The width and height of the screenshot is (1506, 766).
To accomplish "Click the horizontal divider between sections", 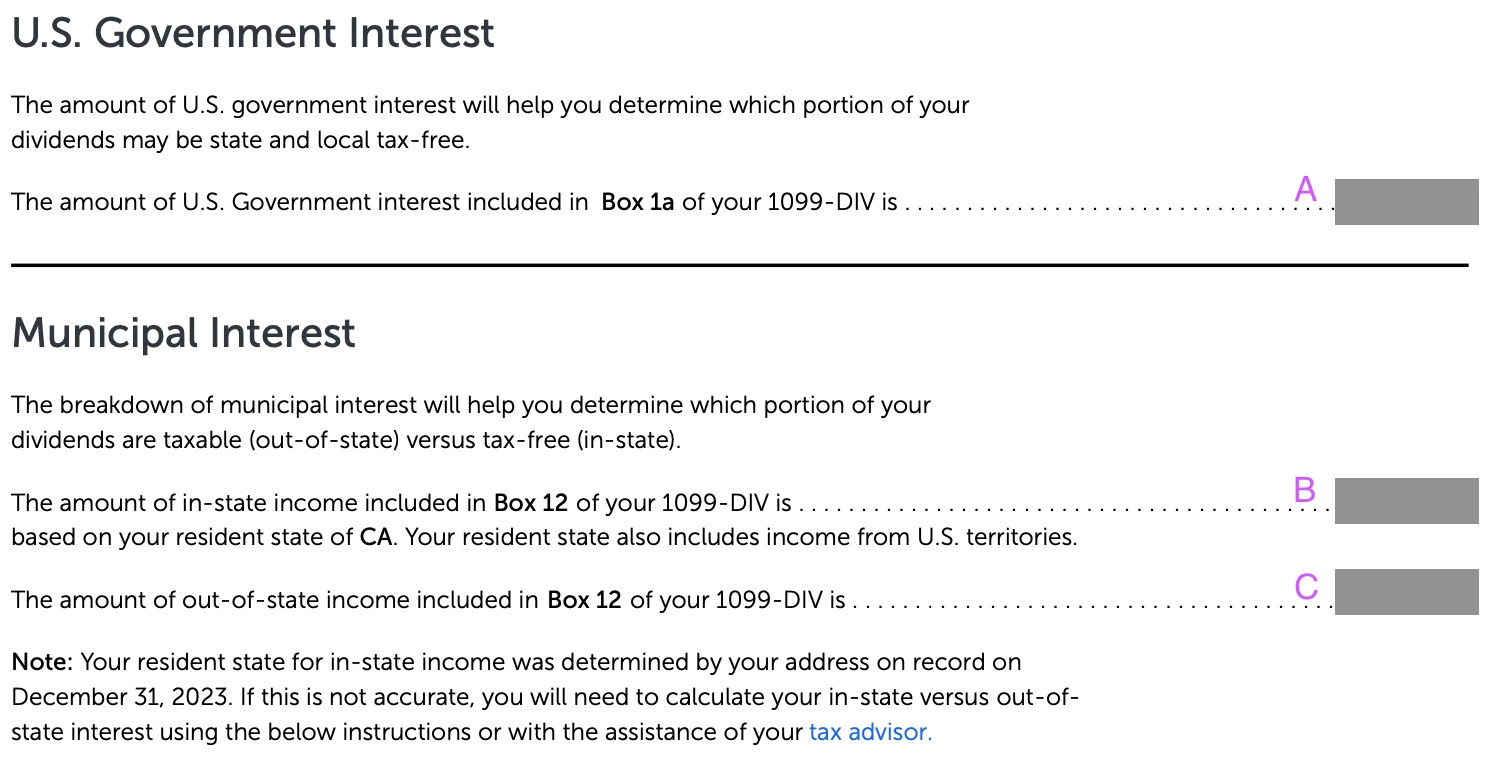I will pos(739,265).
